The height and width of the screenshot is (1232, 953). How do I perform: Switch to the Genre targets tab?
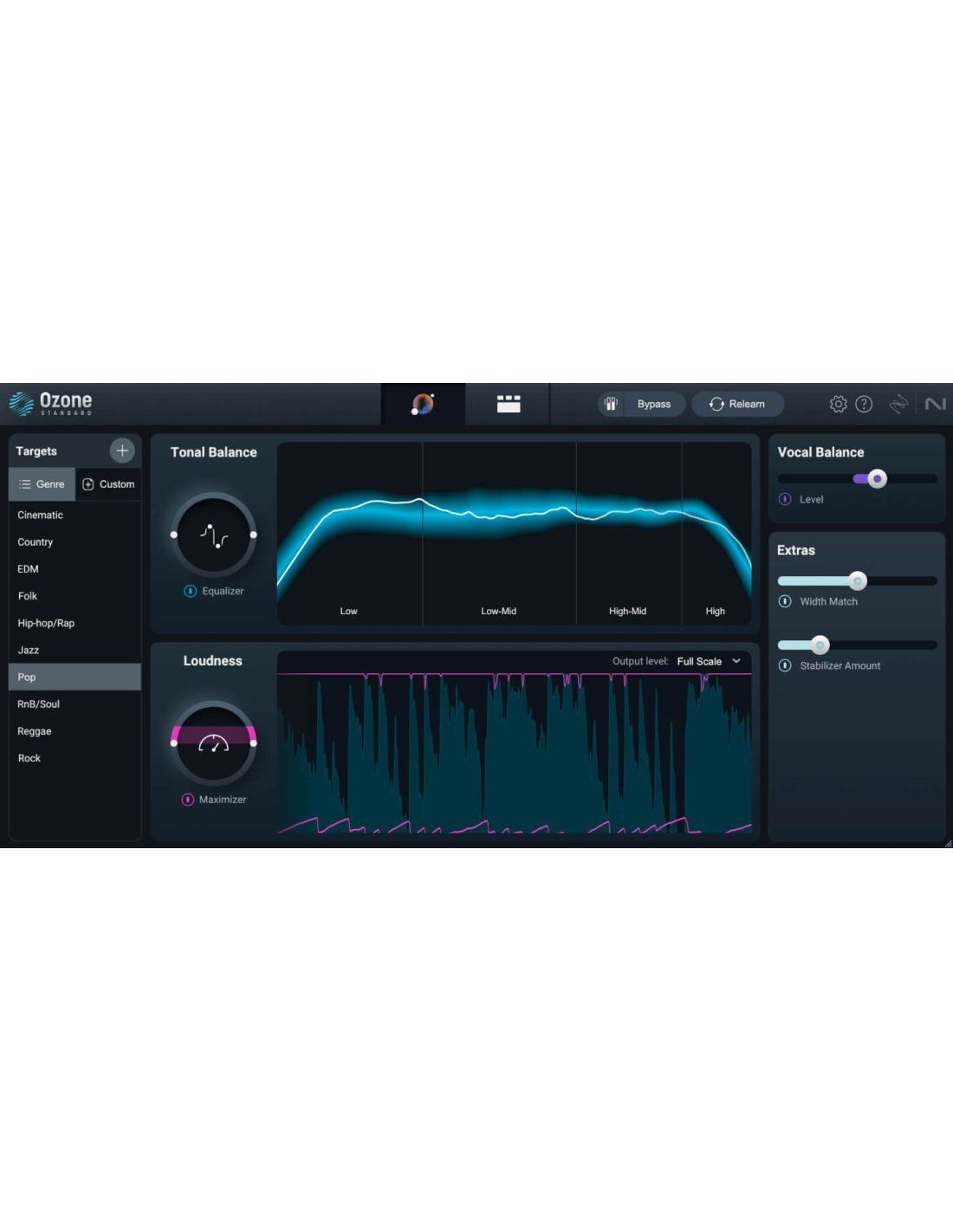[42, 484]
